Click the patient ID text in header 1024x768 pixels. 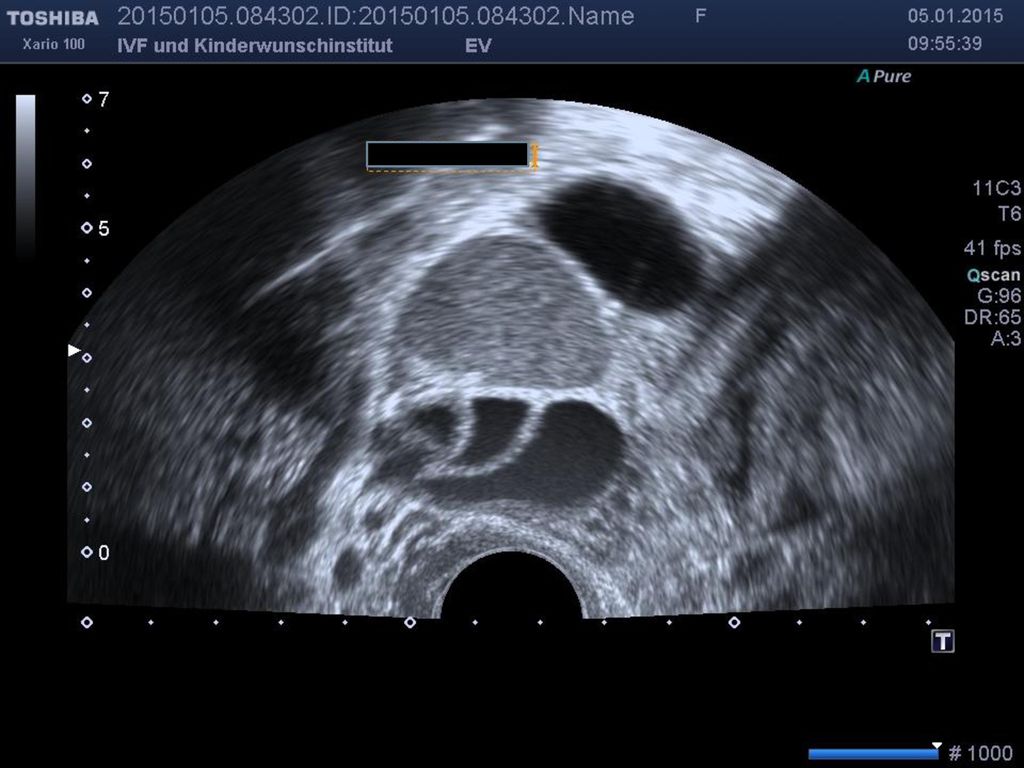(376, 16)
